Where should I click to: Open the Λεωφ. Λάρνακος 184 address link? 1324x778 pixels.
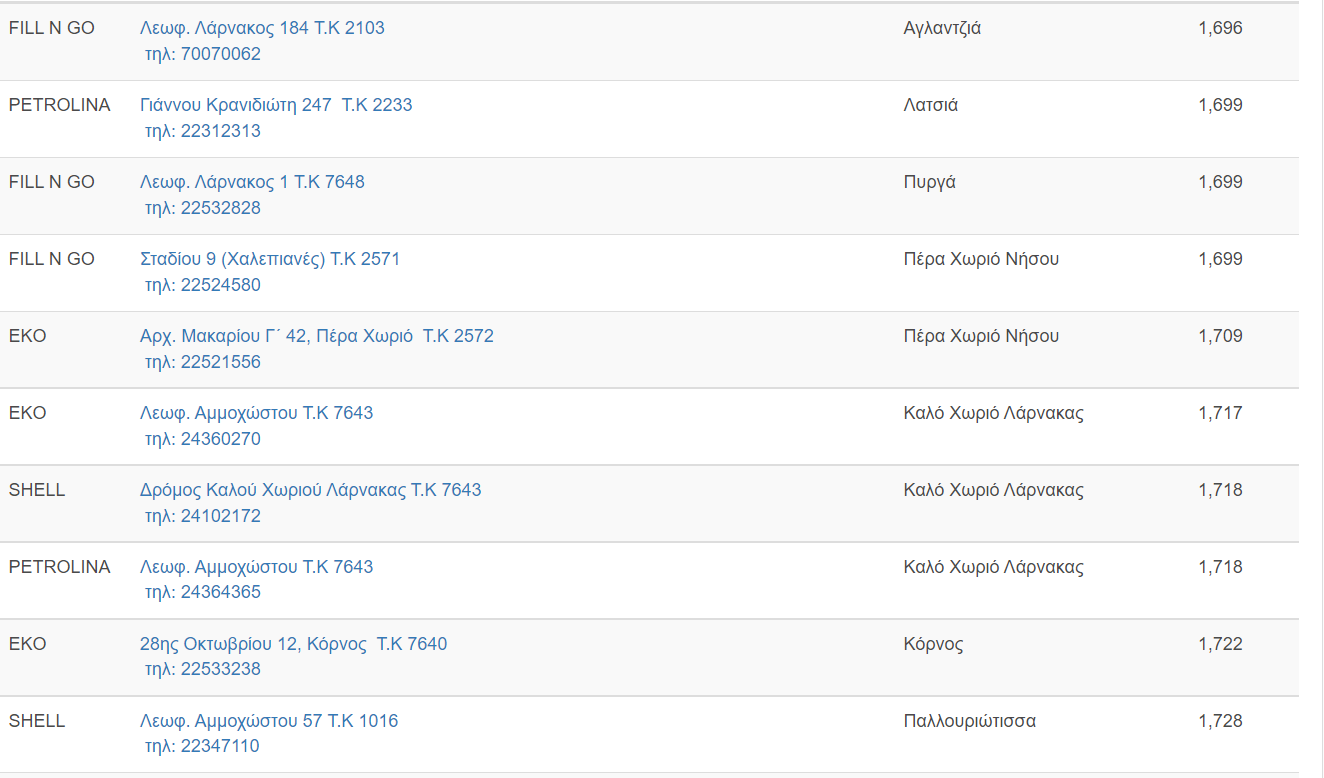[262, 28]
